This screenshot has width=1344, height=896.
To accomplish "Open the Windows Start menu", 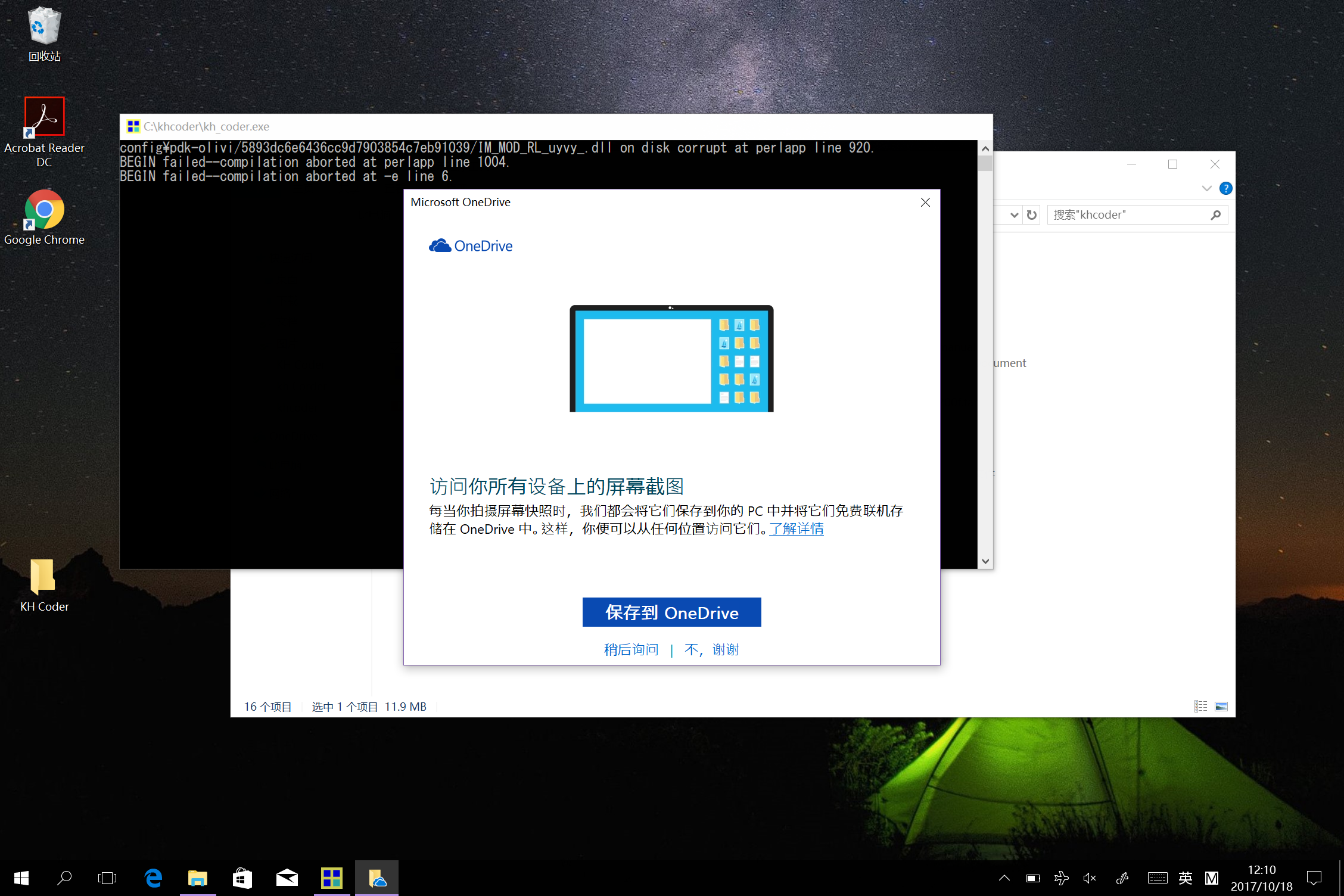I will click(x=21, y=878).
